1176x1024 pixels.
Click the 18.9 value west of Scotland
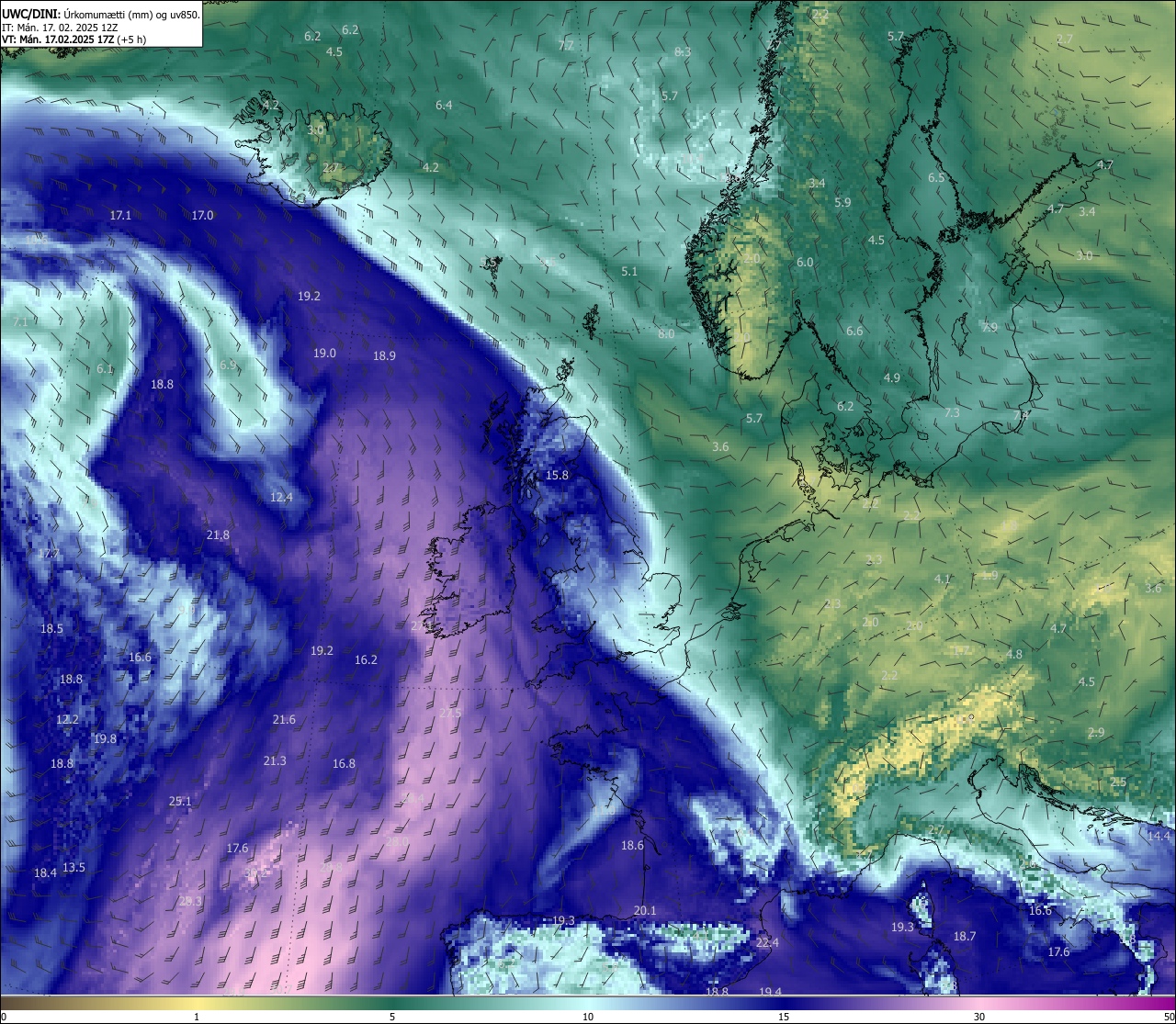tap(384, 355)
